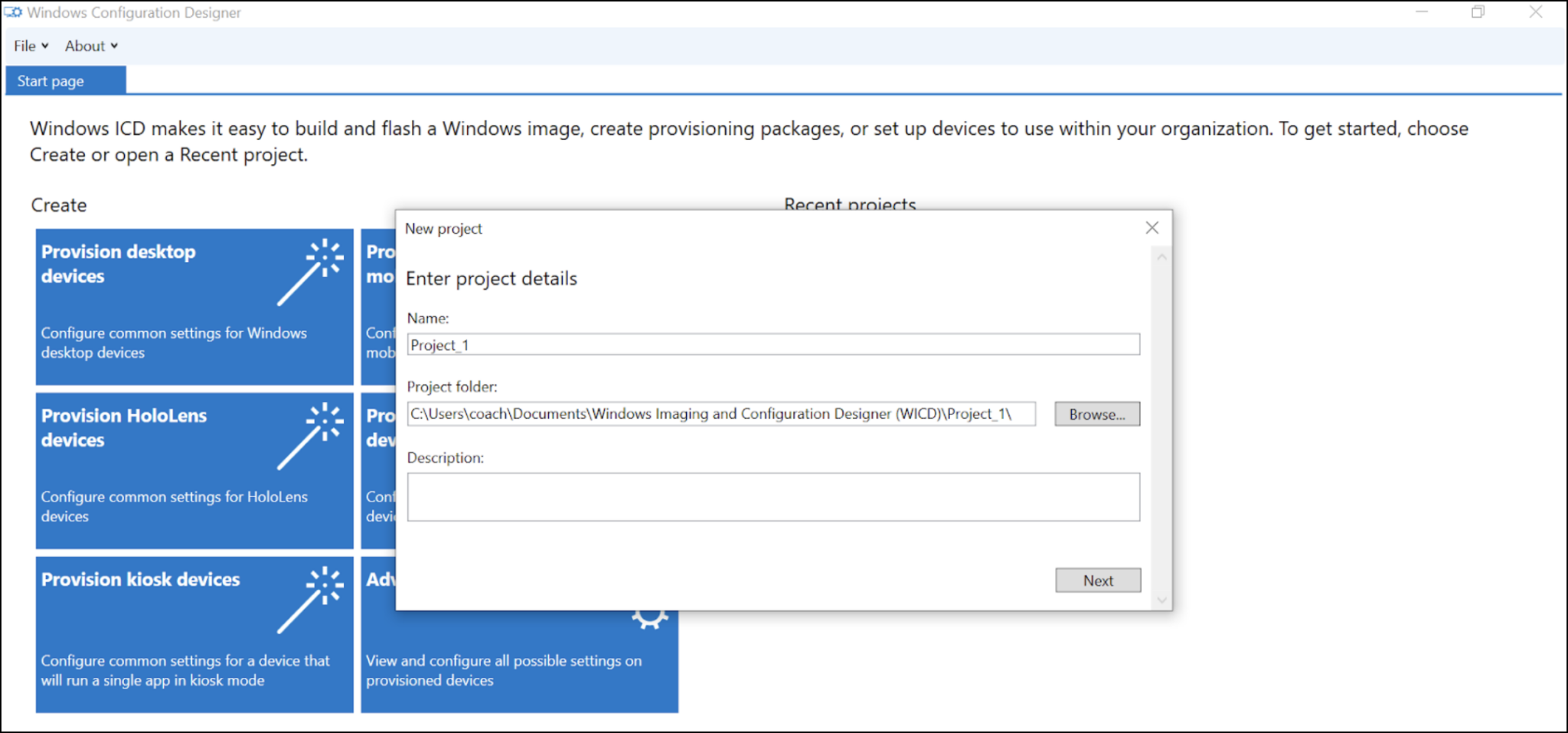Close the Windows Configuration Designer window
Image resolution: width=1568 pixels, height=733 pixels.
(1536, 11)
